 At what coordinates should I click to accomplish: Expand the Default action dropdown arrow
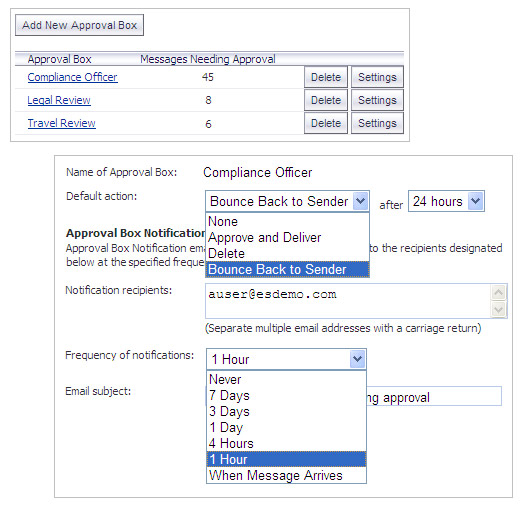361,201
